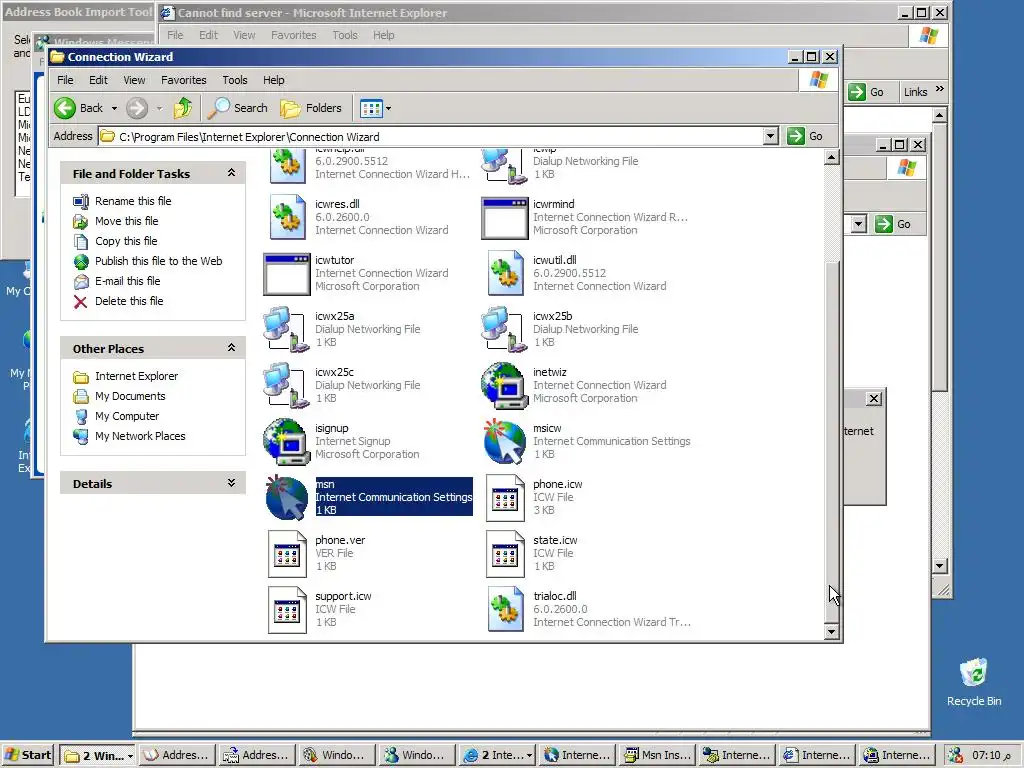
Task: Open My Documents in Other Places
Action: (x=130, y=396)
